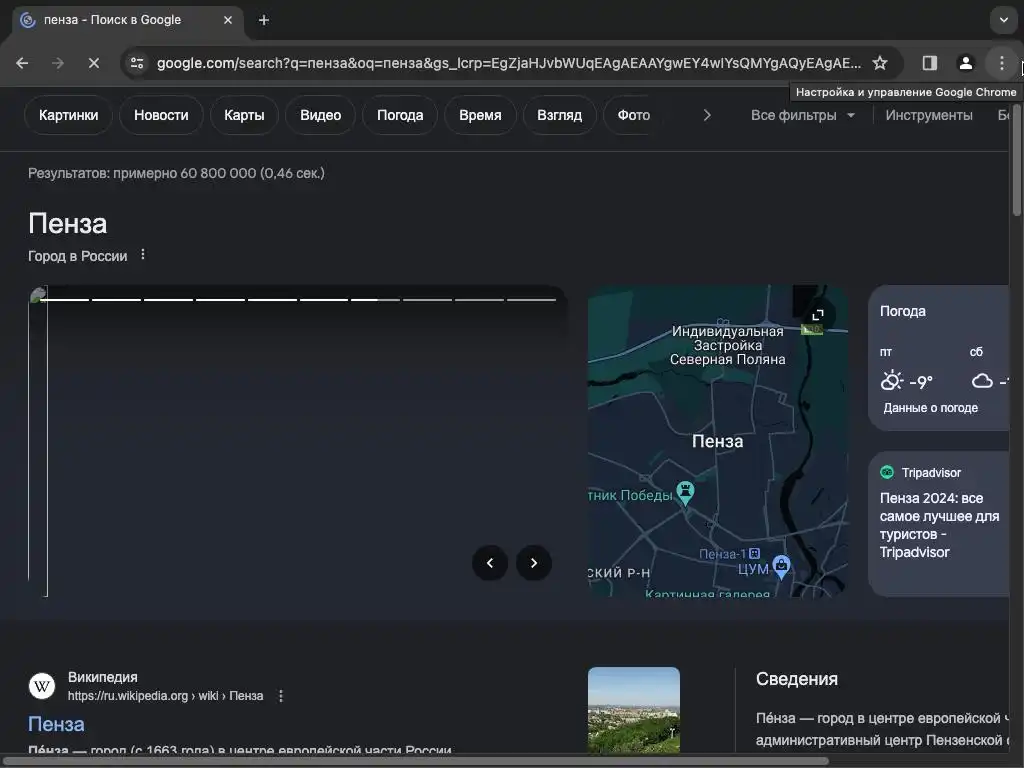The height and width of the screenshot is (768, 1024).
Task: Open the Все фильтры dropdown
Action: [x=803, y=115]
